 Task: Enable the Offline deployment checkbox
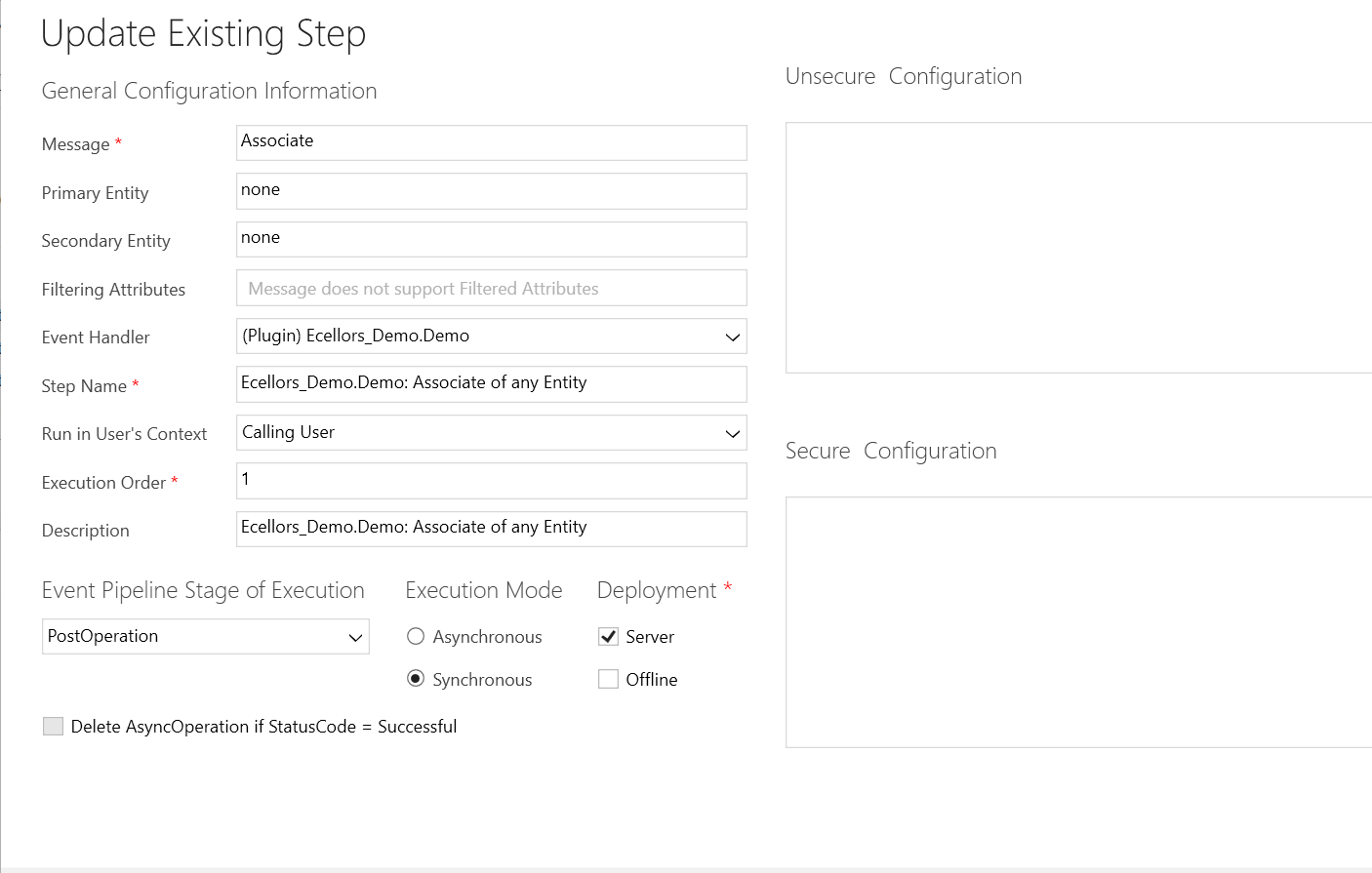click(x=609, y=679)
